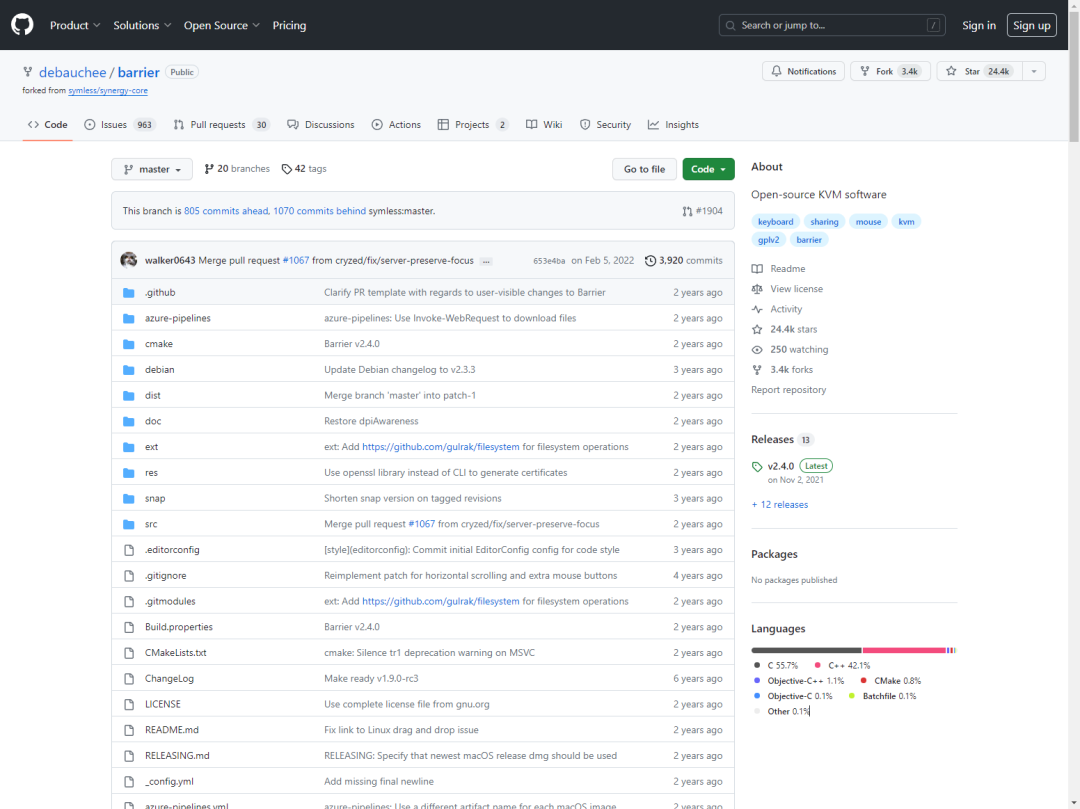Open the Pricing menu item
This screenshot has height=809, width=1080.
289,25
